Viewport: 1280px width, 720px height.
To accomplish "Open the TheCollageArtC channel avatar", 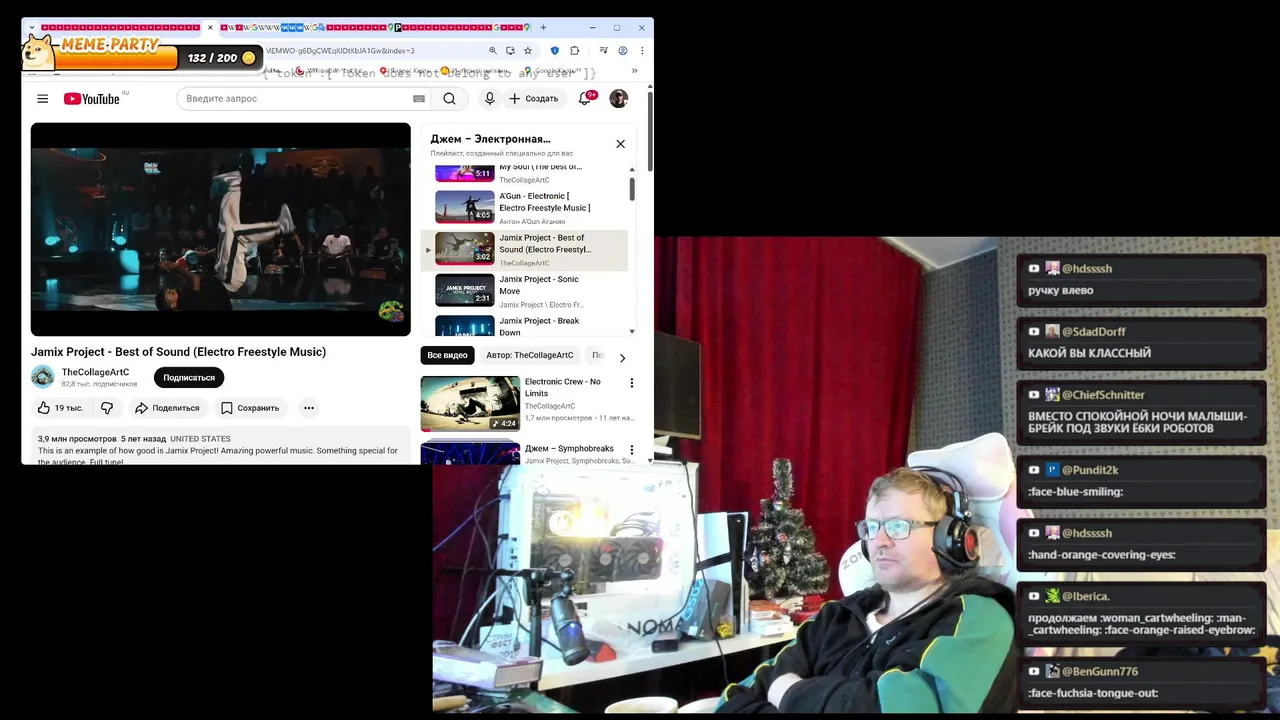I will (x=42, y=376).
